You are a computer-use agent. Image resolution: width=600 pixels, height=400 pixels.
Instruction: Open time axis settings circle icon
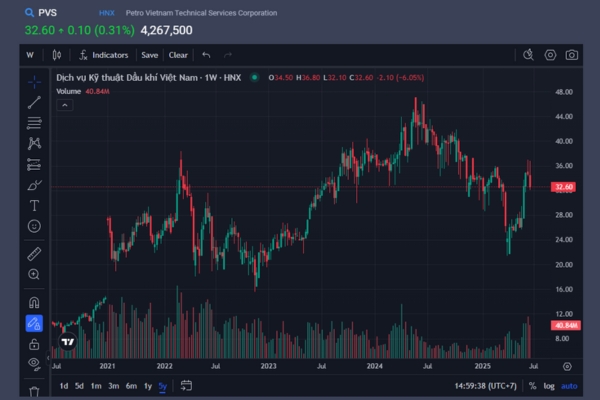point(567,366)
